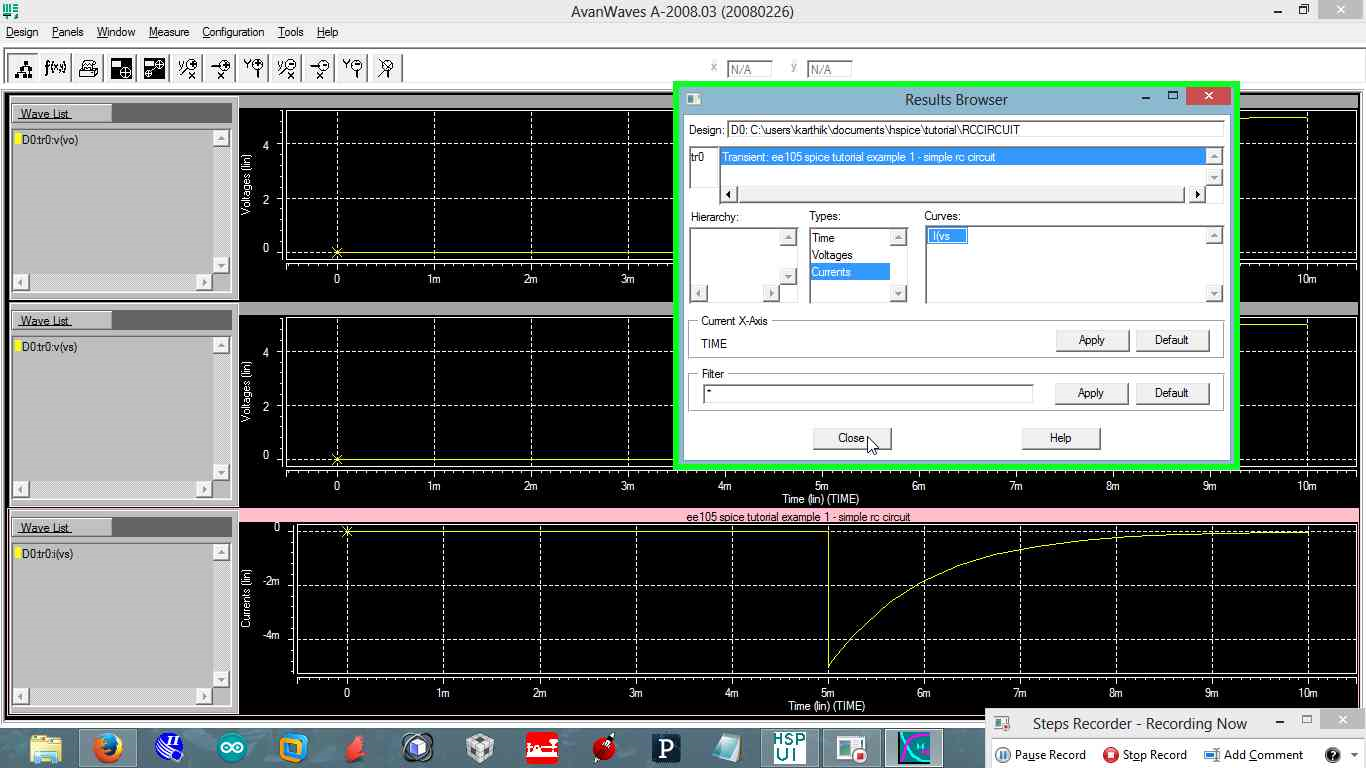Select the unzoom/full-fit tool
This screenshot has width=1366, height=768.
coord(385,67)
